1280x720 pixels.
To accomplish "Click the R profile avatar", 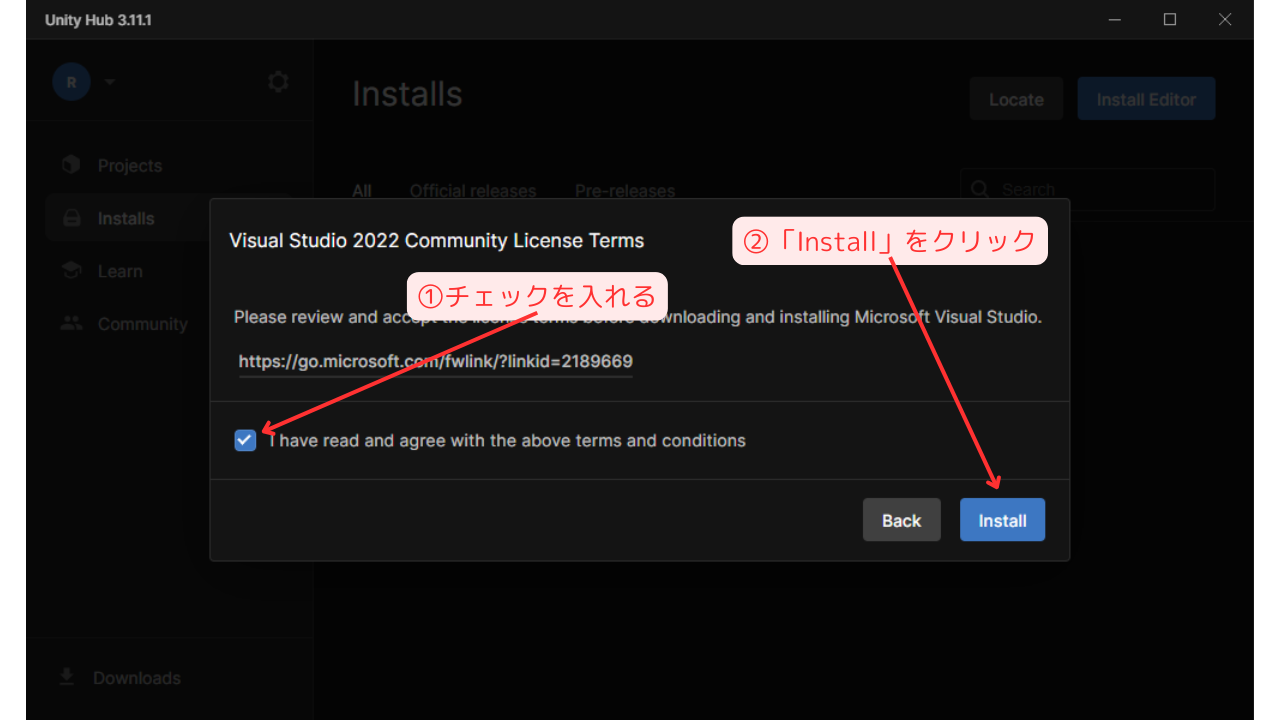I will click(71, 81).
